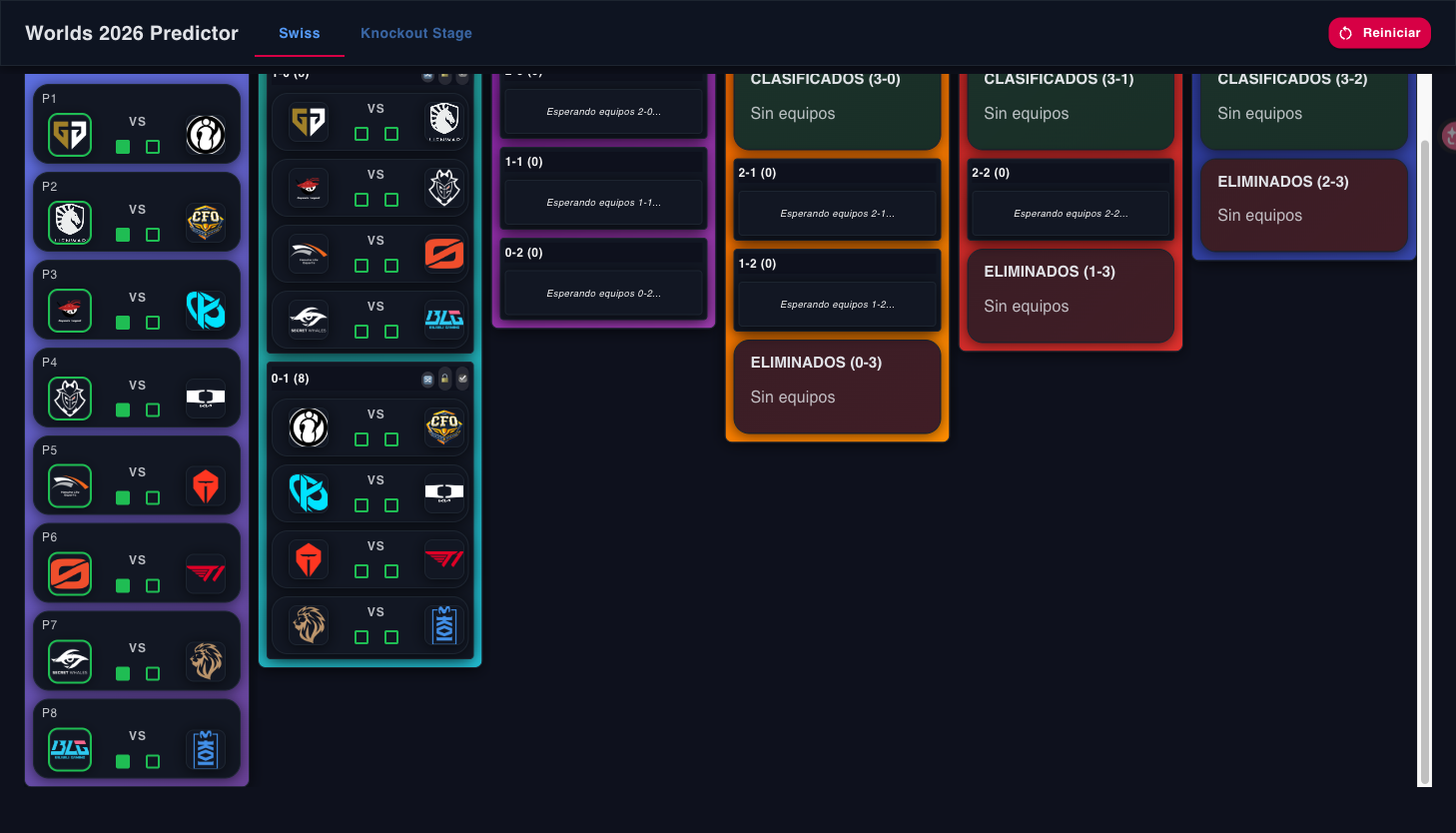
Task: Click the orange S logo in 1-0 bracket
Action: coord(444,253)
